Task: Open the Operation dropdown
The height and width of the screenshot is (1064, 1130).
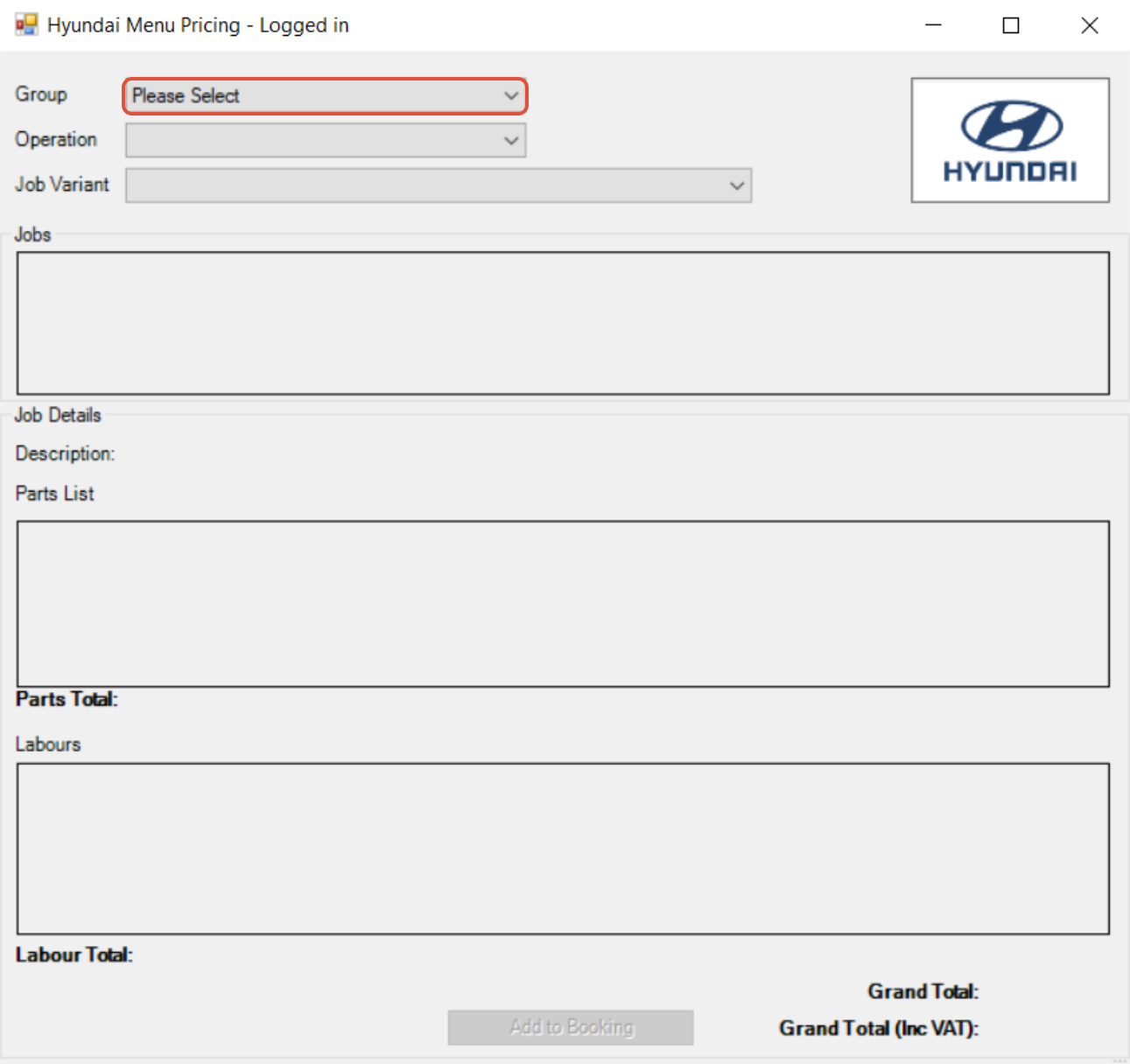Action: 326,140
